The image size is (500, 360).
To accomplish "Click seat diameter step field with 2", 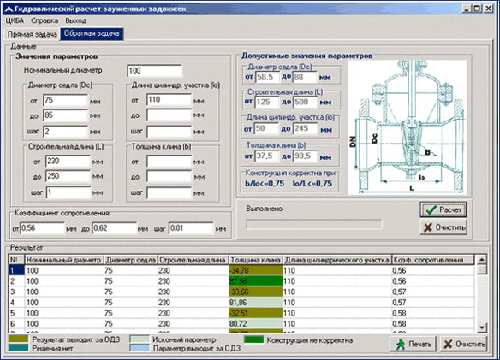I will tap(65, 131).
